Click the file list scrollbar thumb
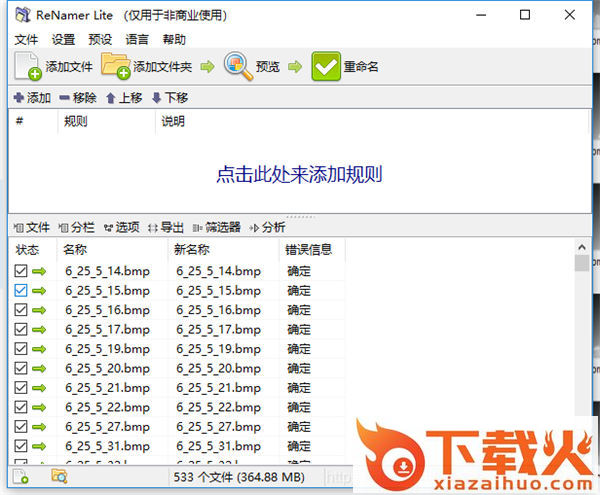The width and height of the screenshot is (600, 495). [x=582, y=263]
